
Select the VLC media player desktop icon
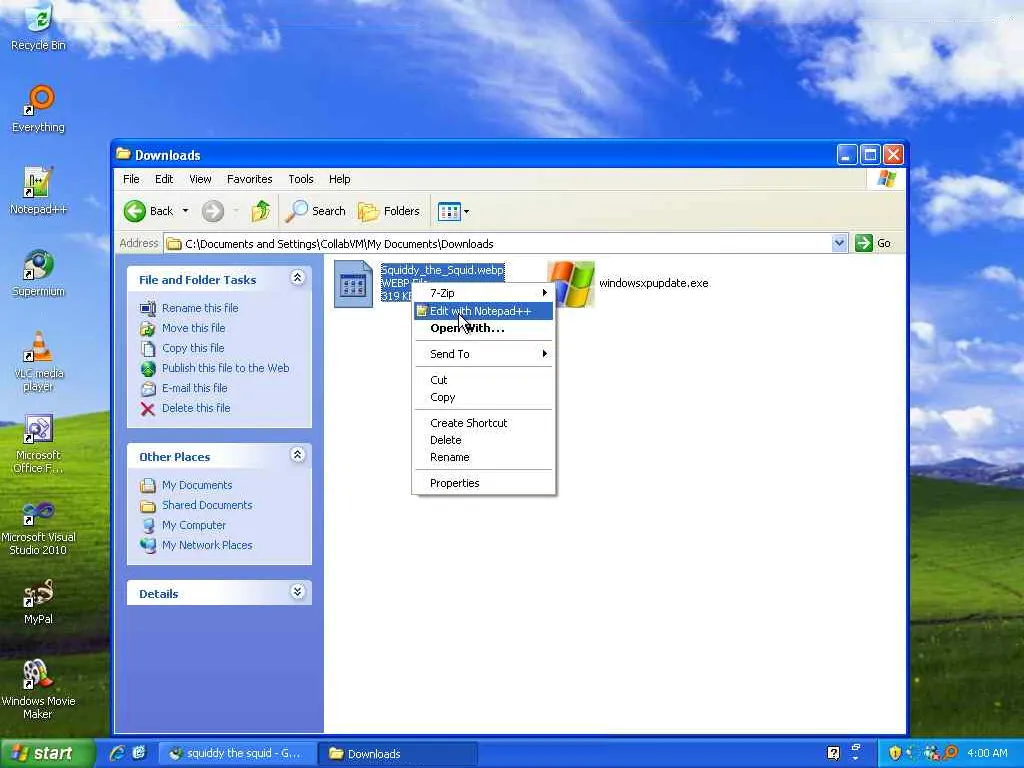click(38, 361)
